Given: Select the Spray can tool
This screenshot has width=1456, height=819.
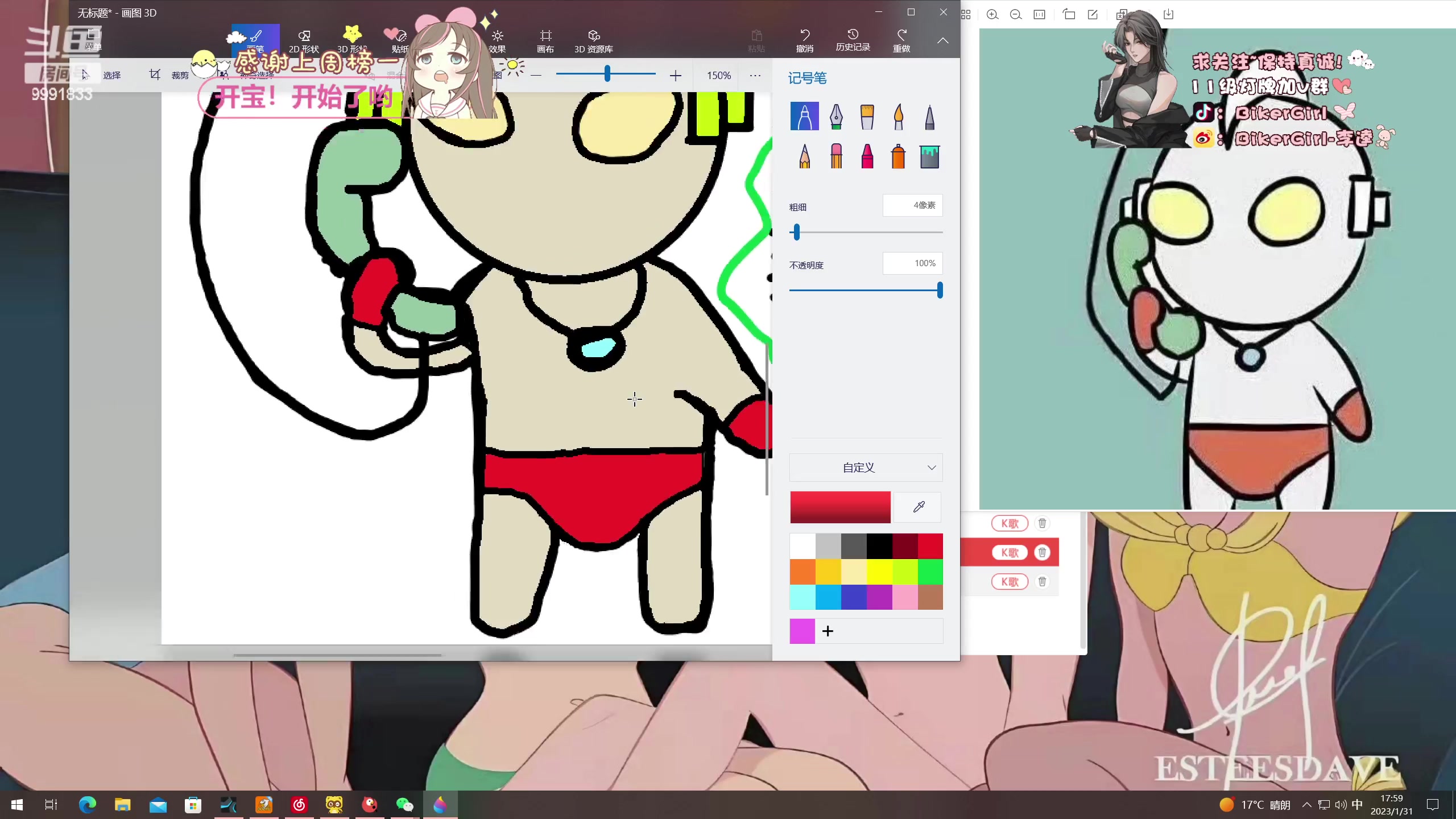Looking at the screenshot, I should 898,156.
